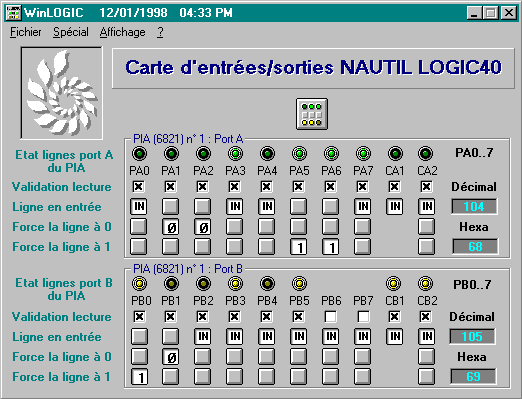Click the CB1 yellow LED
This screenshot has height=399, width=522.
click(x=393, y=283)
